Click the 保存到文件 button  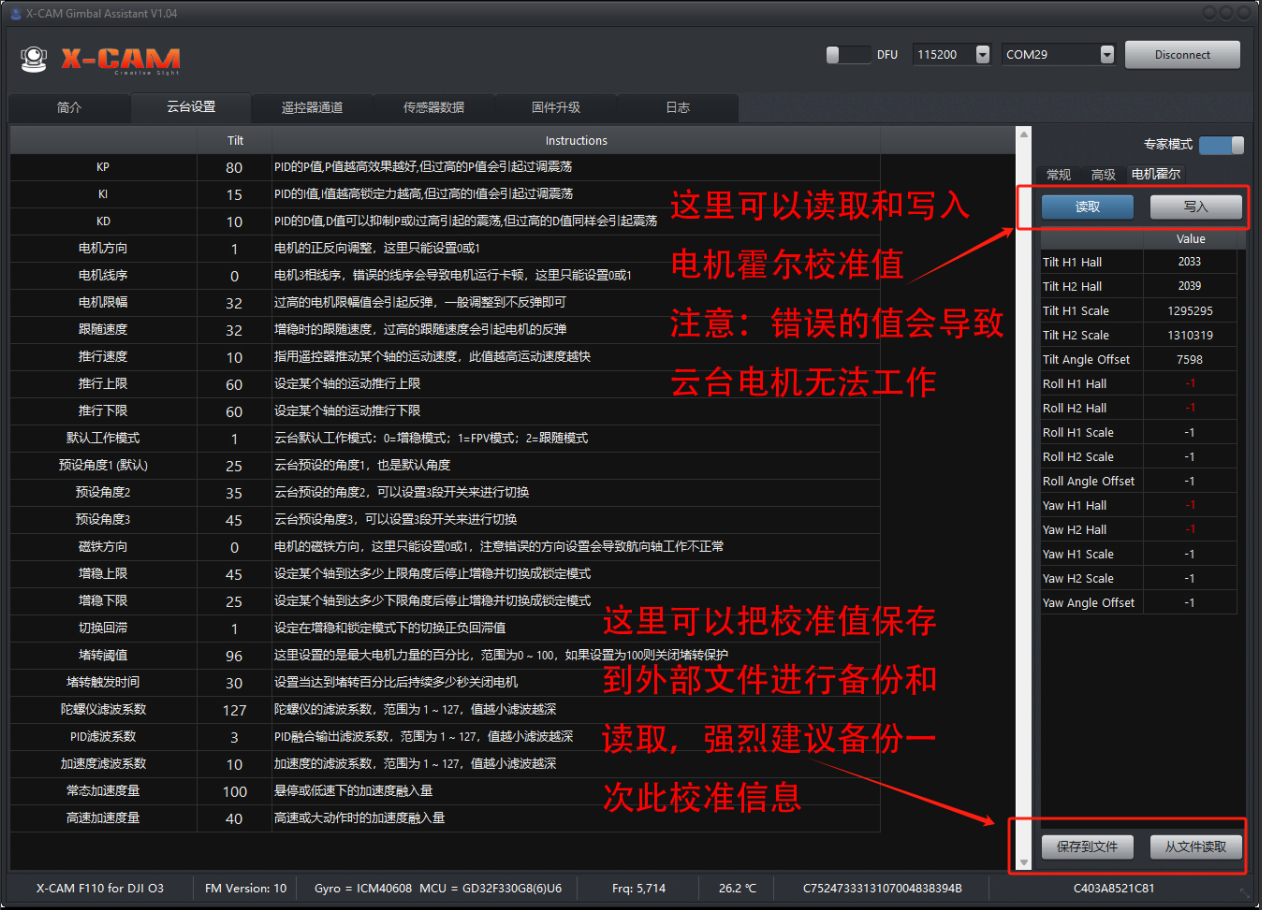tap(1088, 847)
